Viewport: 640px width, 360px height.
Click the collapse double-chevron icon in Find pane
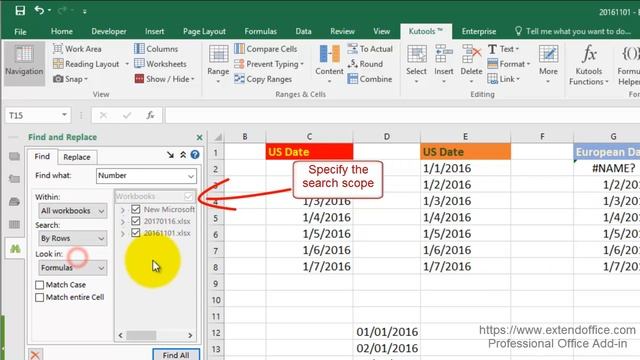pos(183,154)
